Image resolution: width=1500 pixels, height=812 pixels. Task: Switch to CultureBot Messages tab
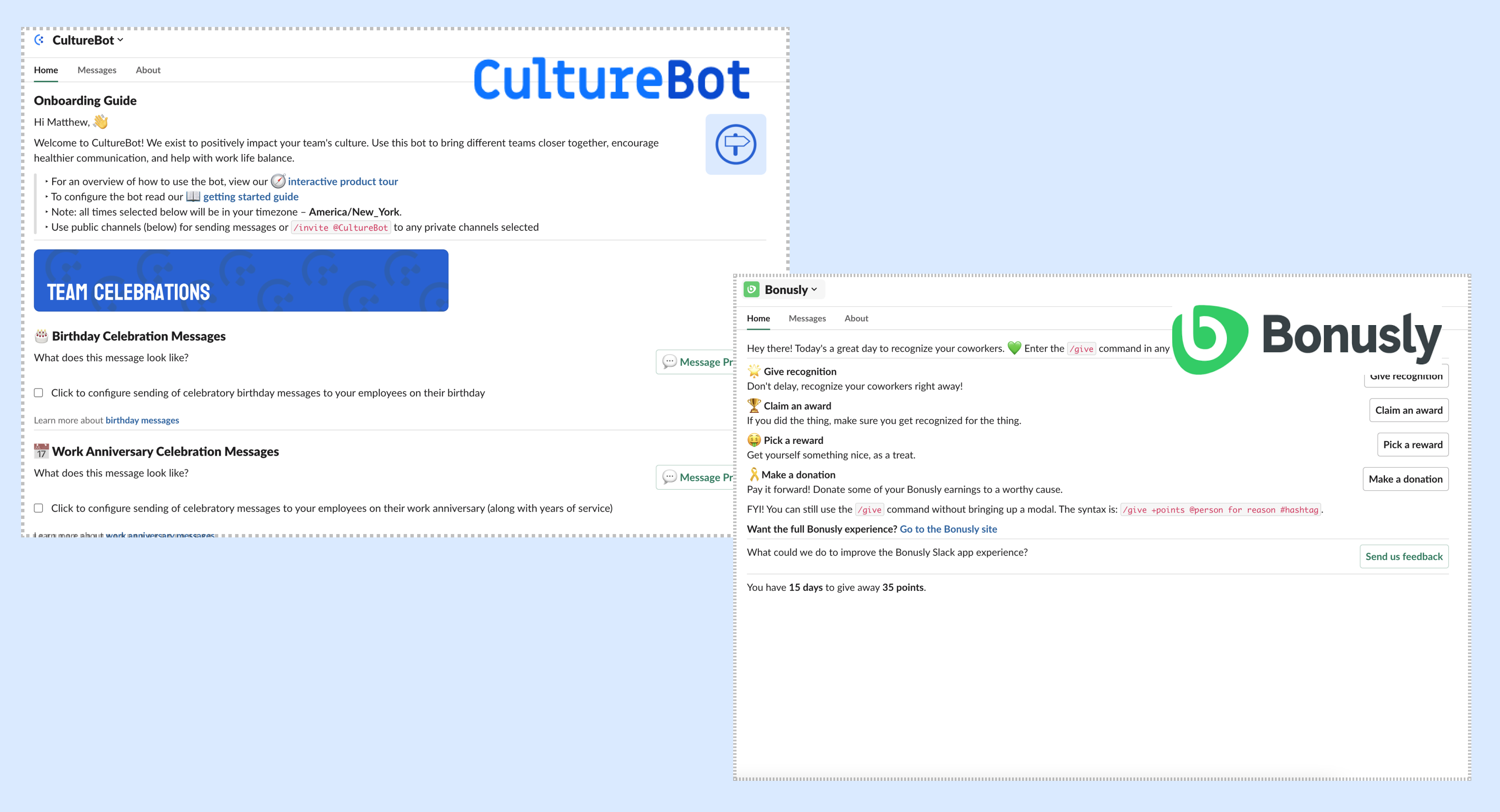[x=96, y=69]
